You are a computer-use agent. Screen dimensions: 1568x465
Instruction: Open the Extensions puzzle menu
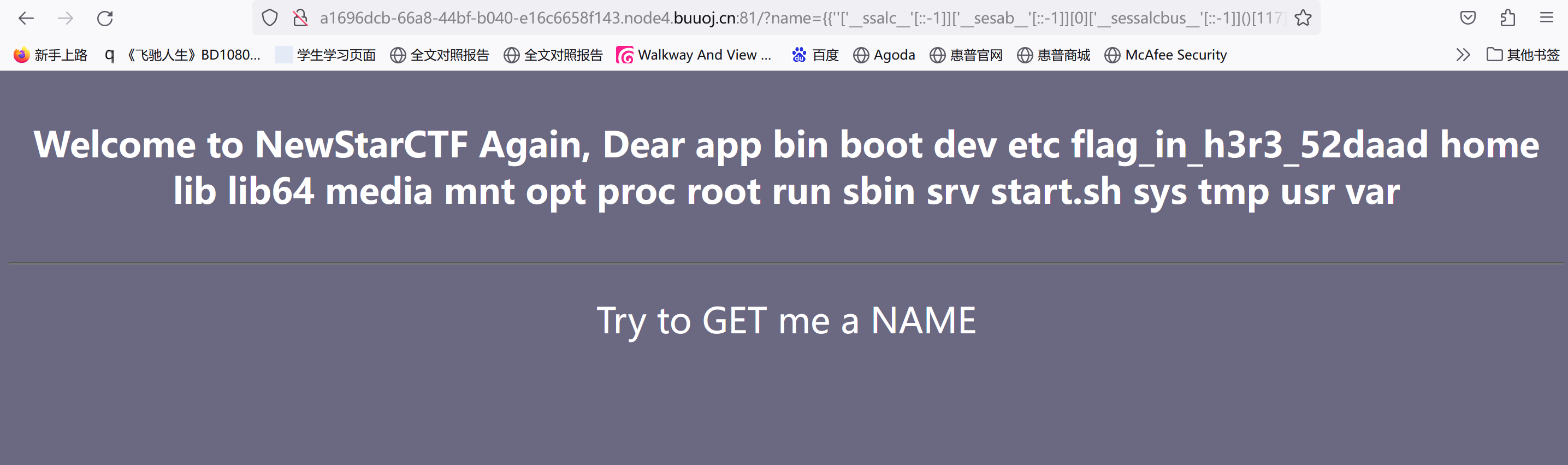pyautogui.click(x=1507, y=18)
